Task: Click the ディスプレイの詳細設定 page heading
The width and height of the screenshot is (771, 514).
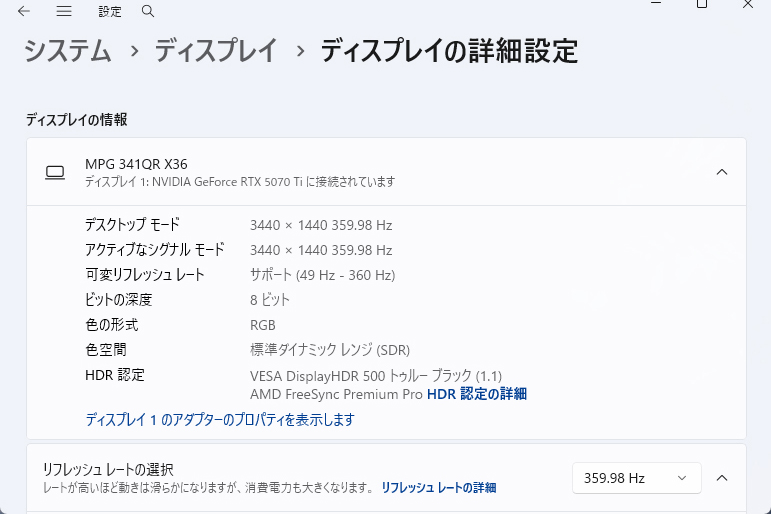Action: click(449, 51)
